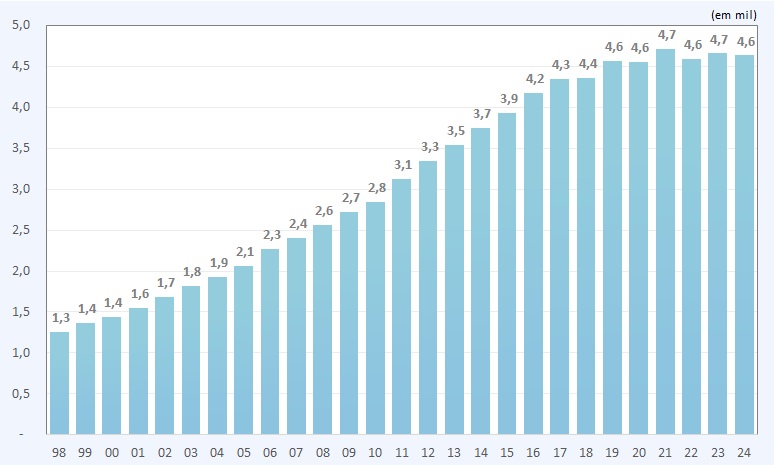Select the 2,6 data label
774x465 pixels.
(x=324, y=211)
